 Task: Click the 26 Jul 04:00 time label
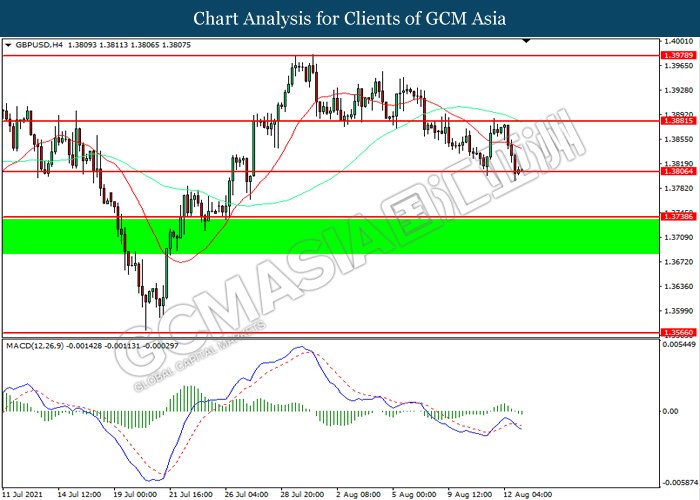pyautogui.click(x=246, y=495)
